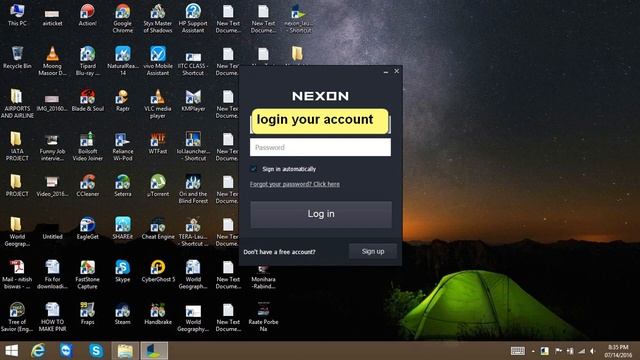Open Skype from the taskbar
This screenshot has width=640, height=360.
(x=96, y=351)
